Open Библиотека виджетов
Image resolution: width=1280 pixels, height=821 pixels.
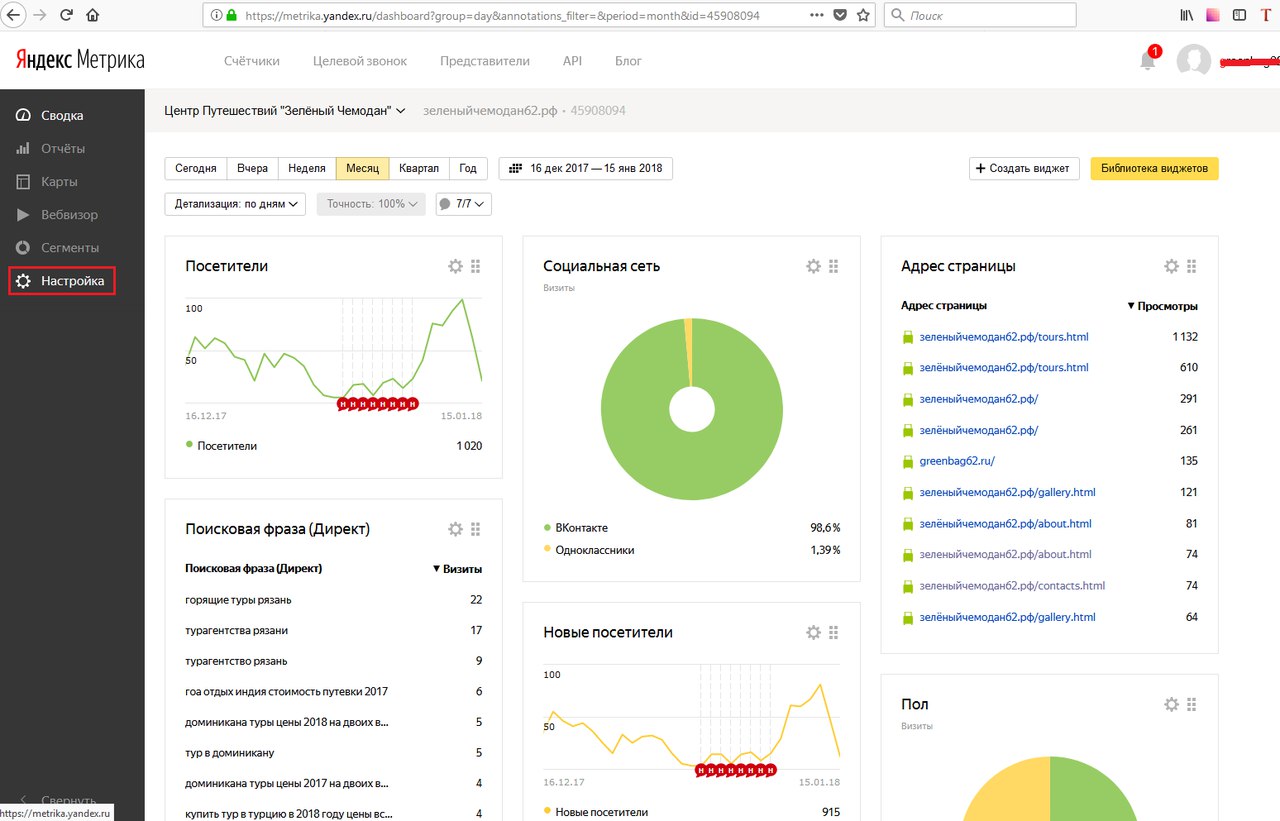pyautogui.click(x=1154, y=168)
